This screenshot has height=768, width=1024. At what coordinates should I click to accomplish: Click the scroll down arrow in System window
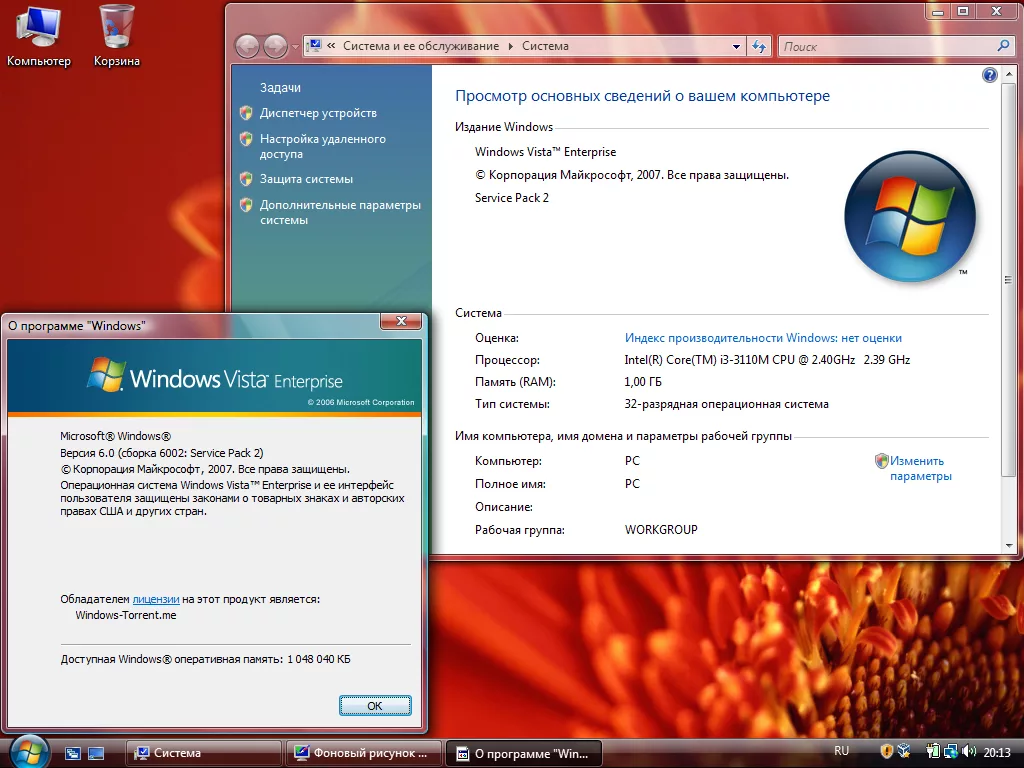coord(1009,545)
